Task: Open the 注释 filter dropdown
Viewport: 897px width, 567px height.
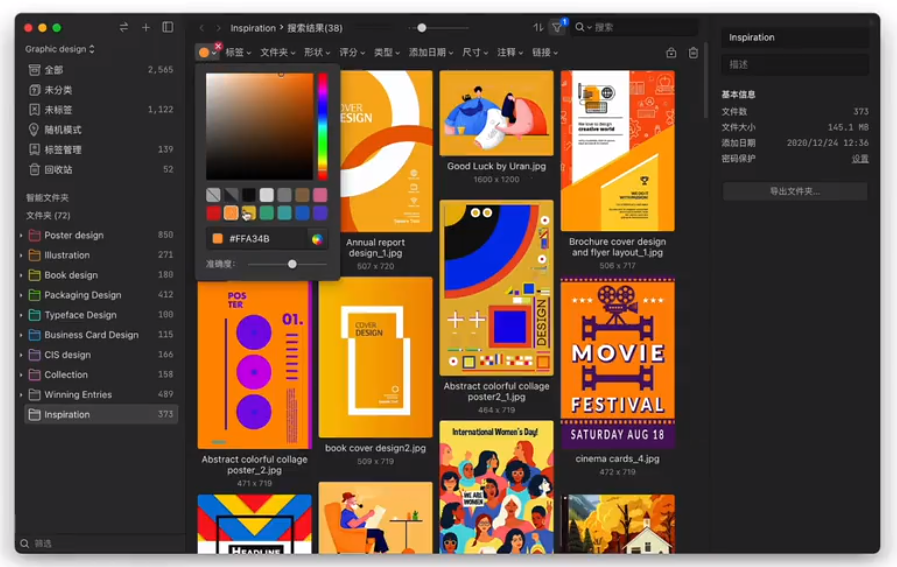Action: (510, 53)
